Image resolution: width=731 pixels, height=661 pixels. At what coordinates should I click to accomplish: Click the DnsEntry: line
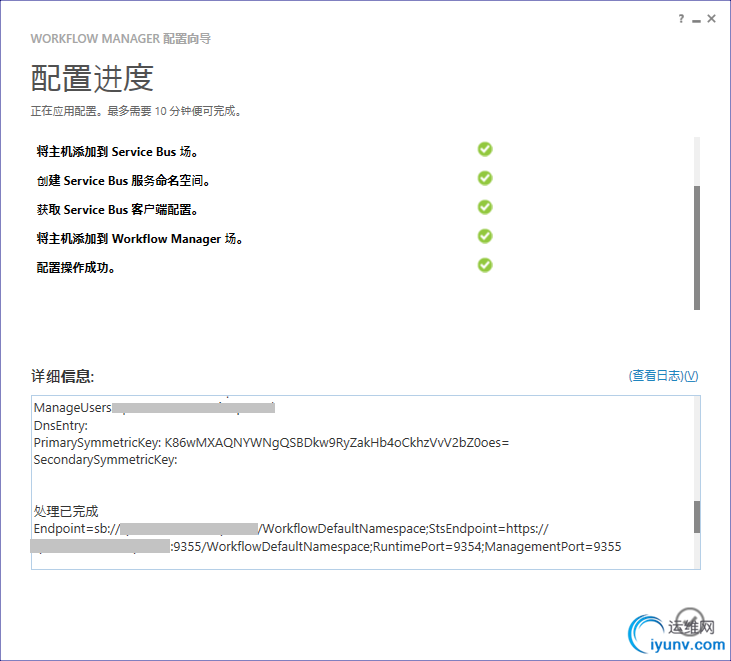click(61, 426)
